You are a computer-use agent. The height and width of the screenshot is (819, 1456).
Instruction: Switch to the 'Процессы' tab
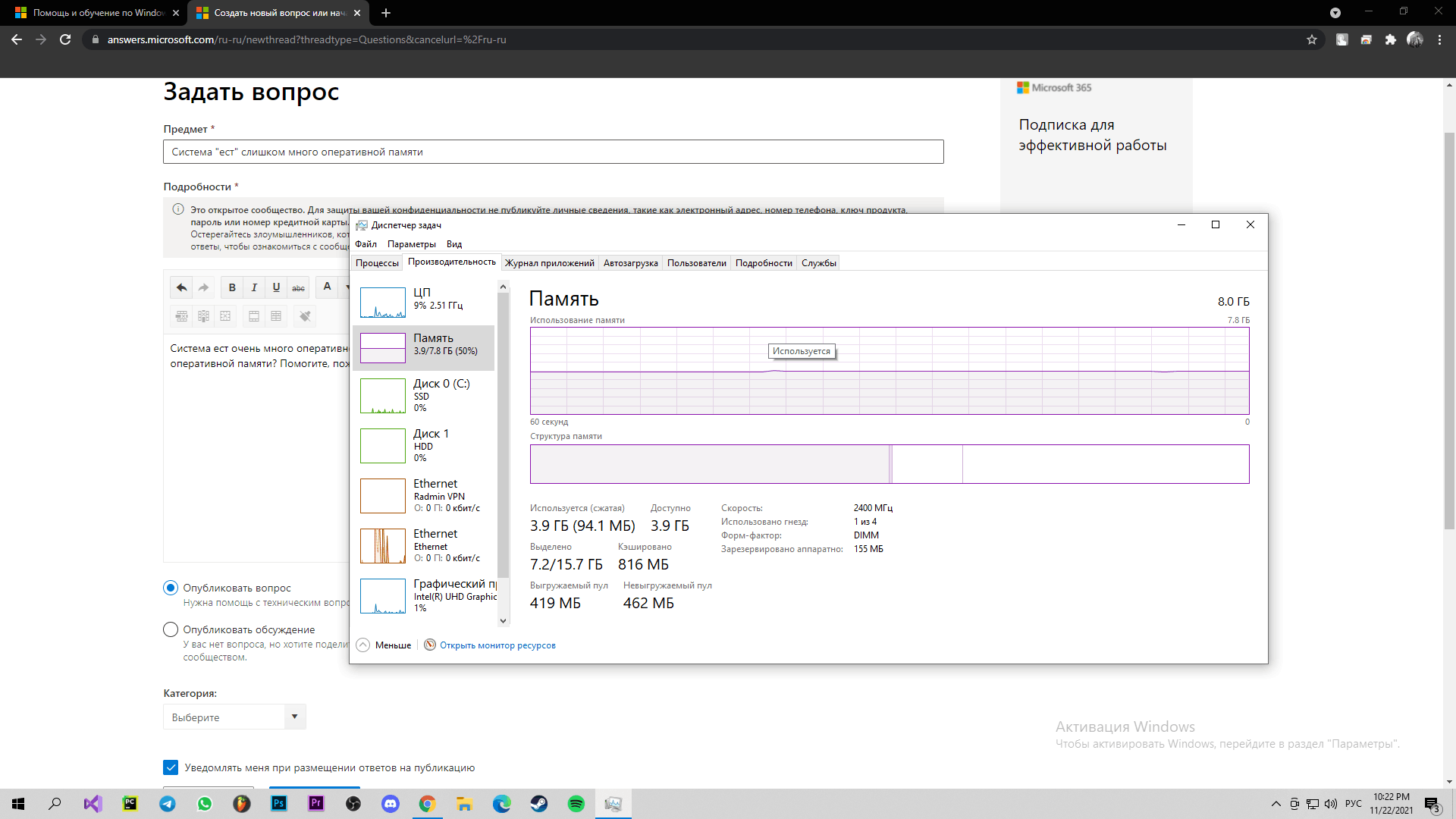[x=377, y=263]
